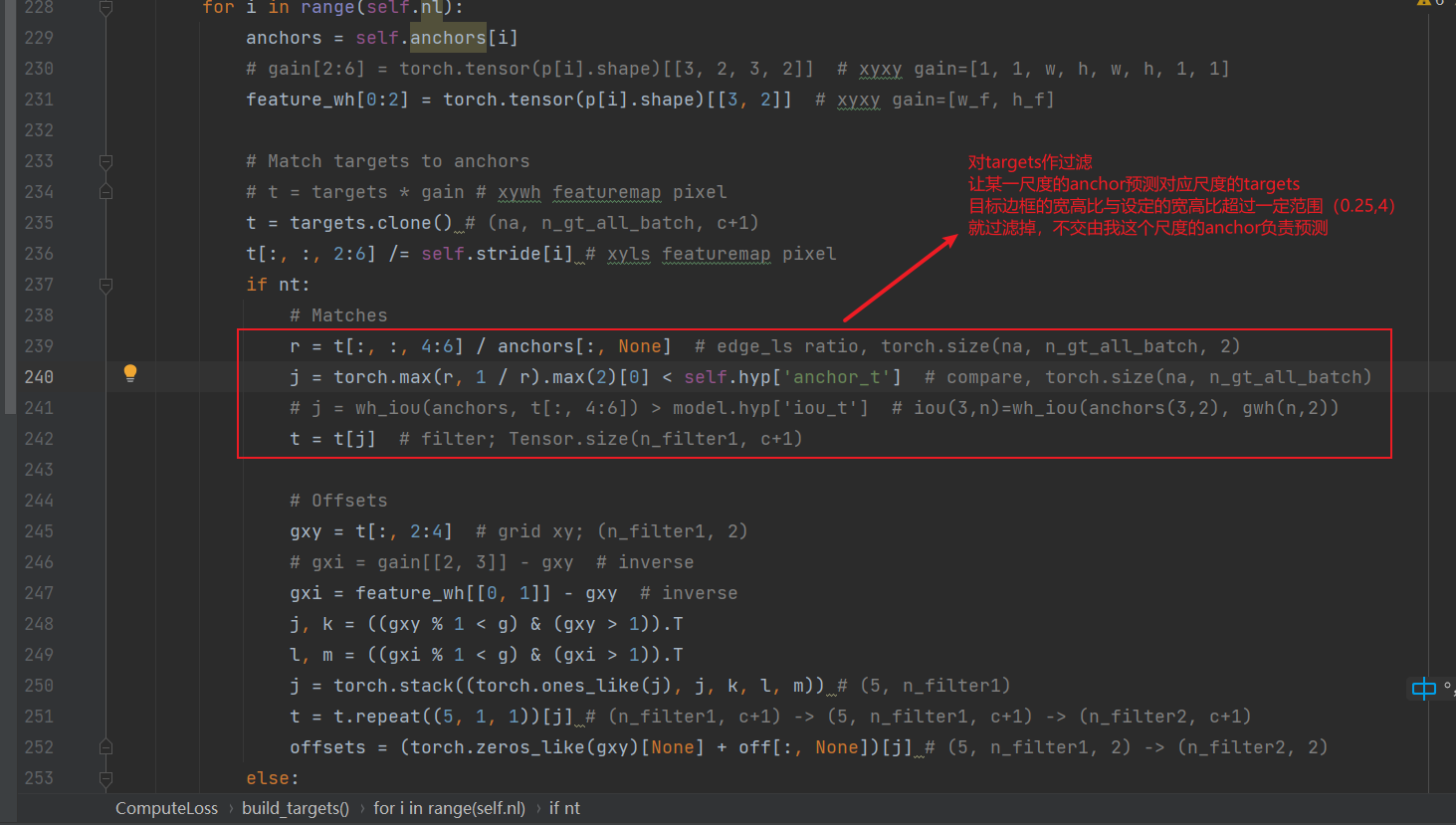
Task: Click line number 240 in the gutter
Action: click(39, 377)
